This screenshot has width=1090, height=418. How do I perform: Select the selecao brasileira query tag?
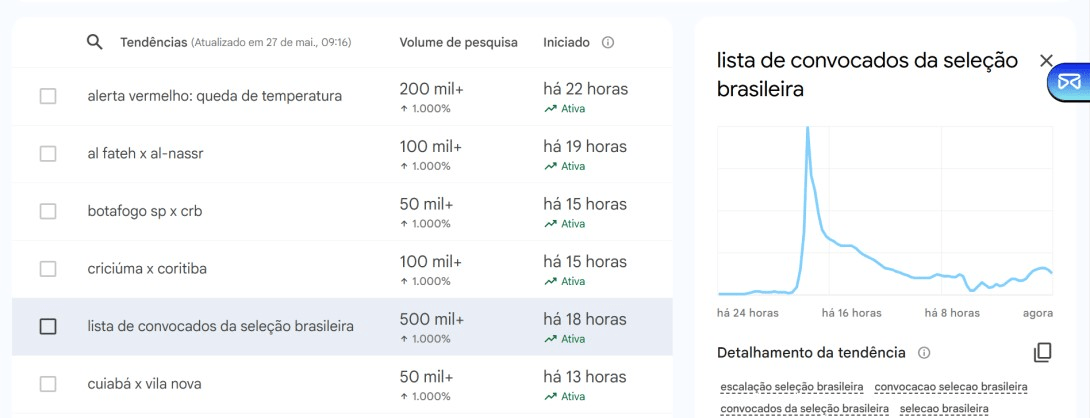(944, 408)
